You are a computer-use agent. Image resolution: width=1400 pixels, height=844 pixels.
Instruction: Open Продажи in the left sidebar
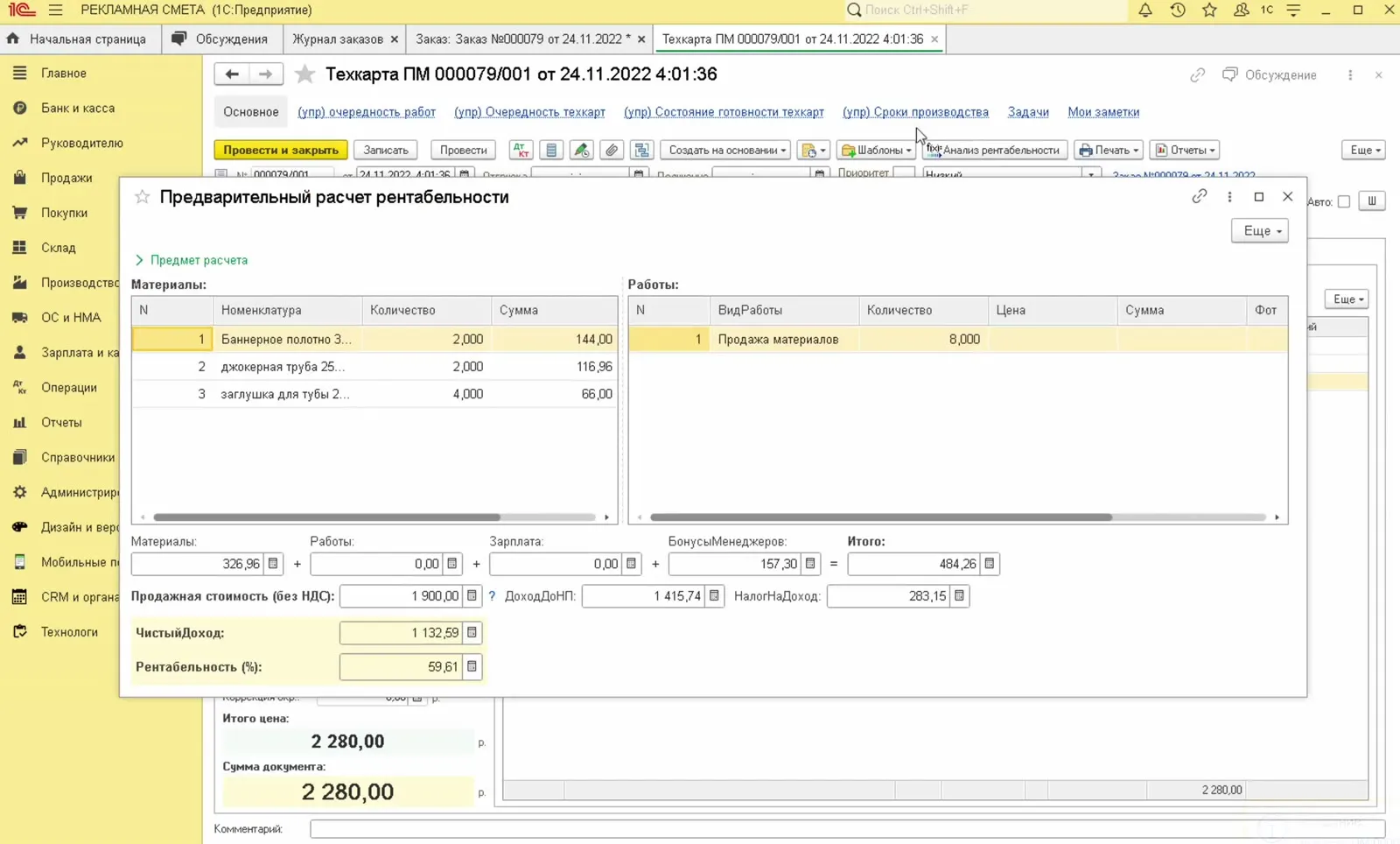[66, 178]
